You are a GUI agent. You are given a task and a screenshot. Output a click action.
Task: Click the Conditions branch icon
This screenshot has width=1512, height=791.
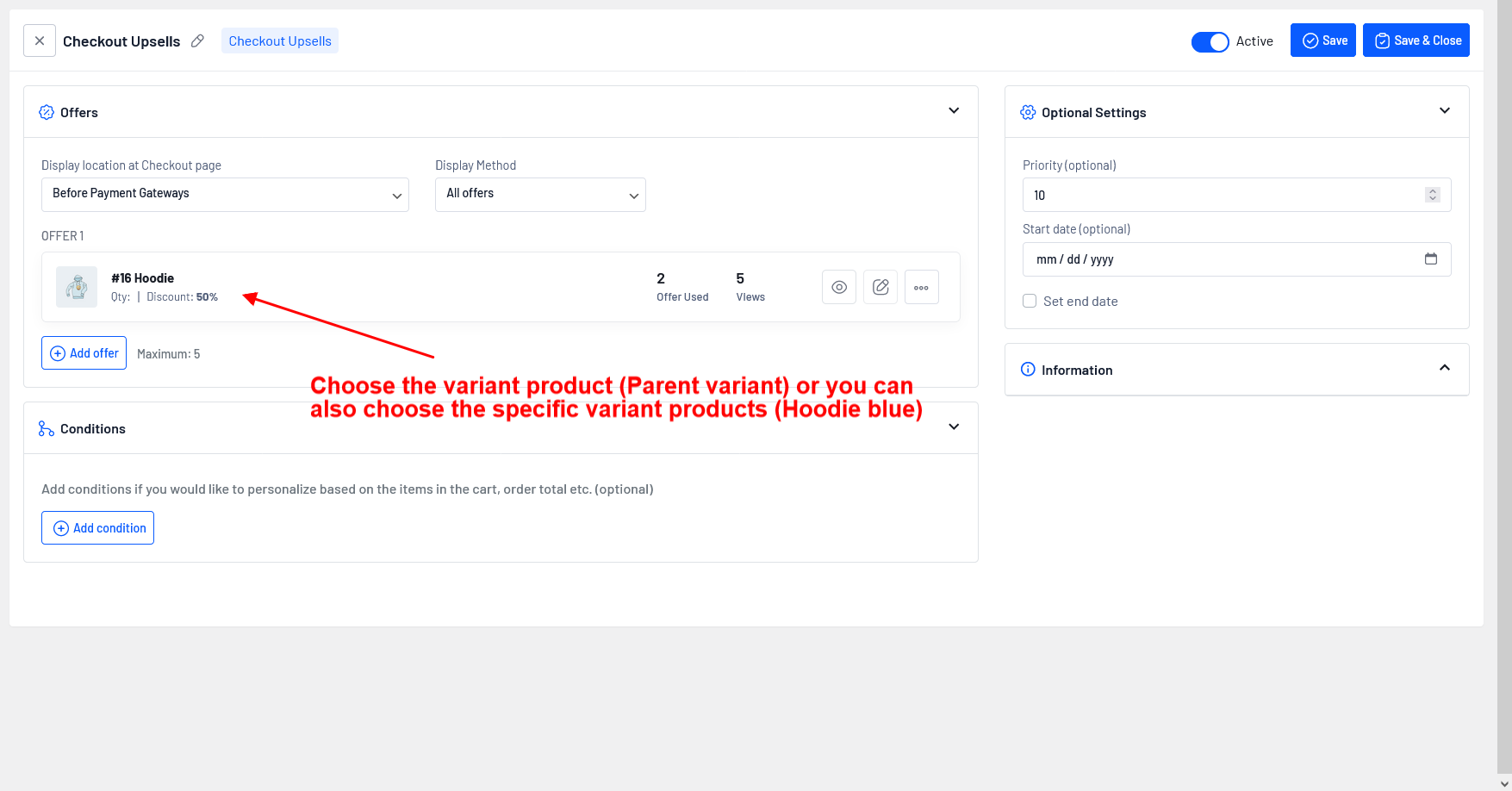pos(47,428)
